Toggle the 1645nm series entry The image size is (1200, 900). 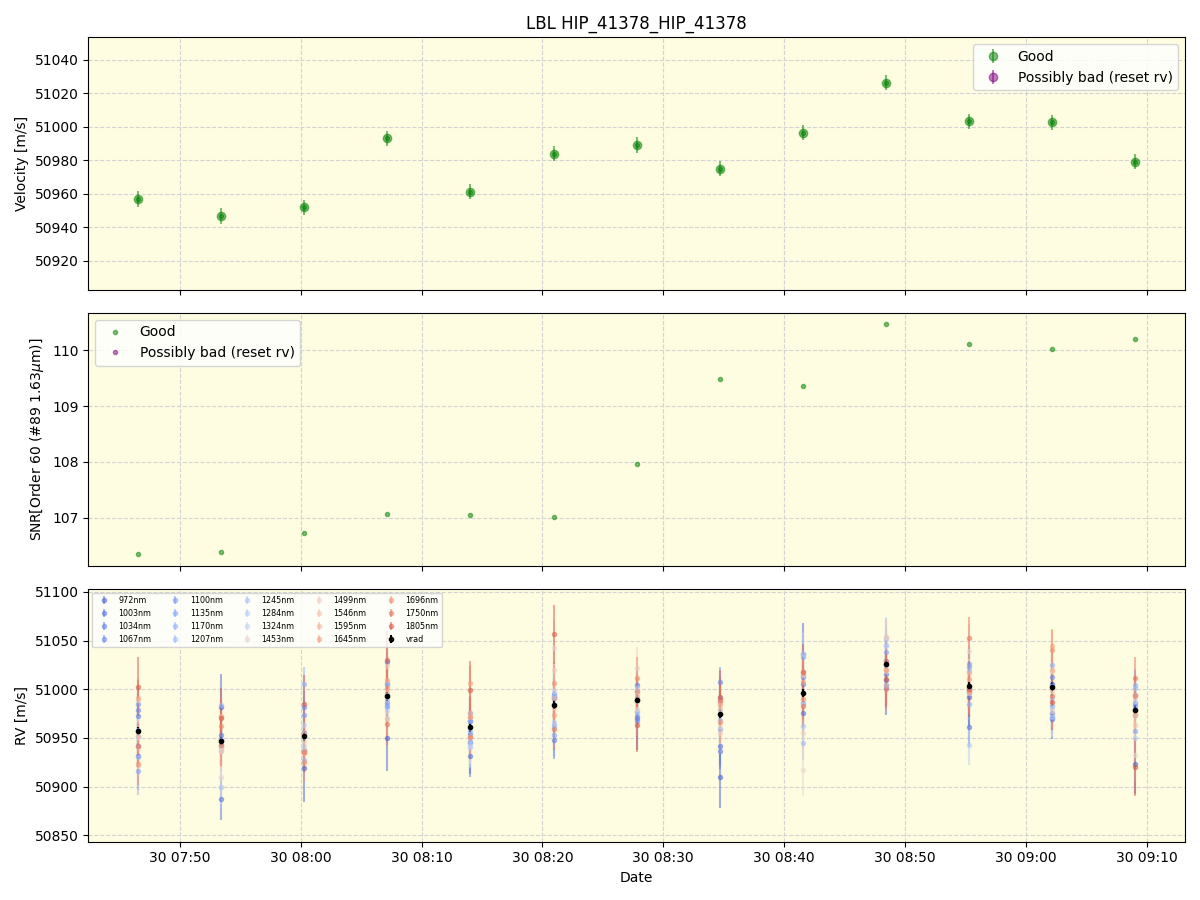point(319,639)
